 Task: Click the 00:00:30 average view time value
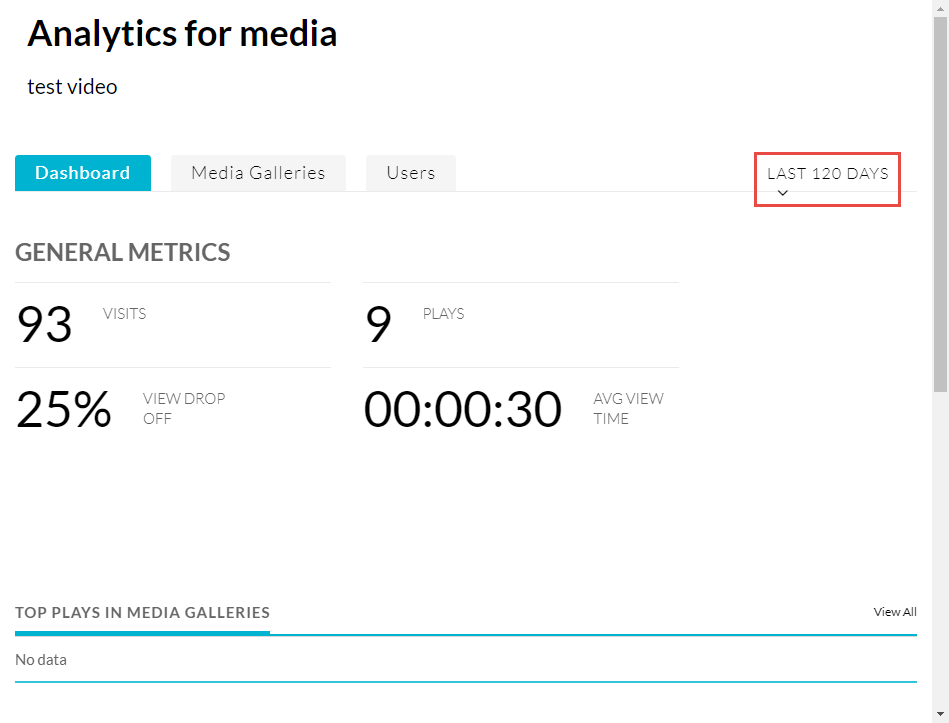462,409
